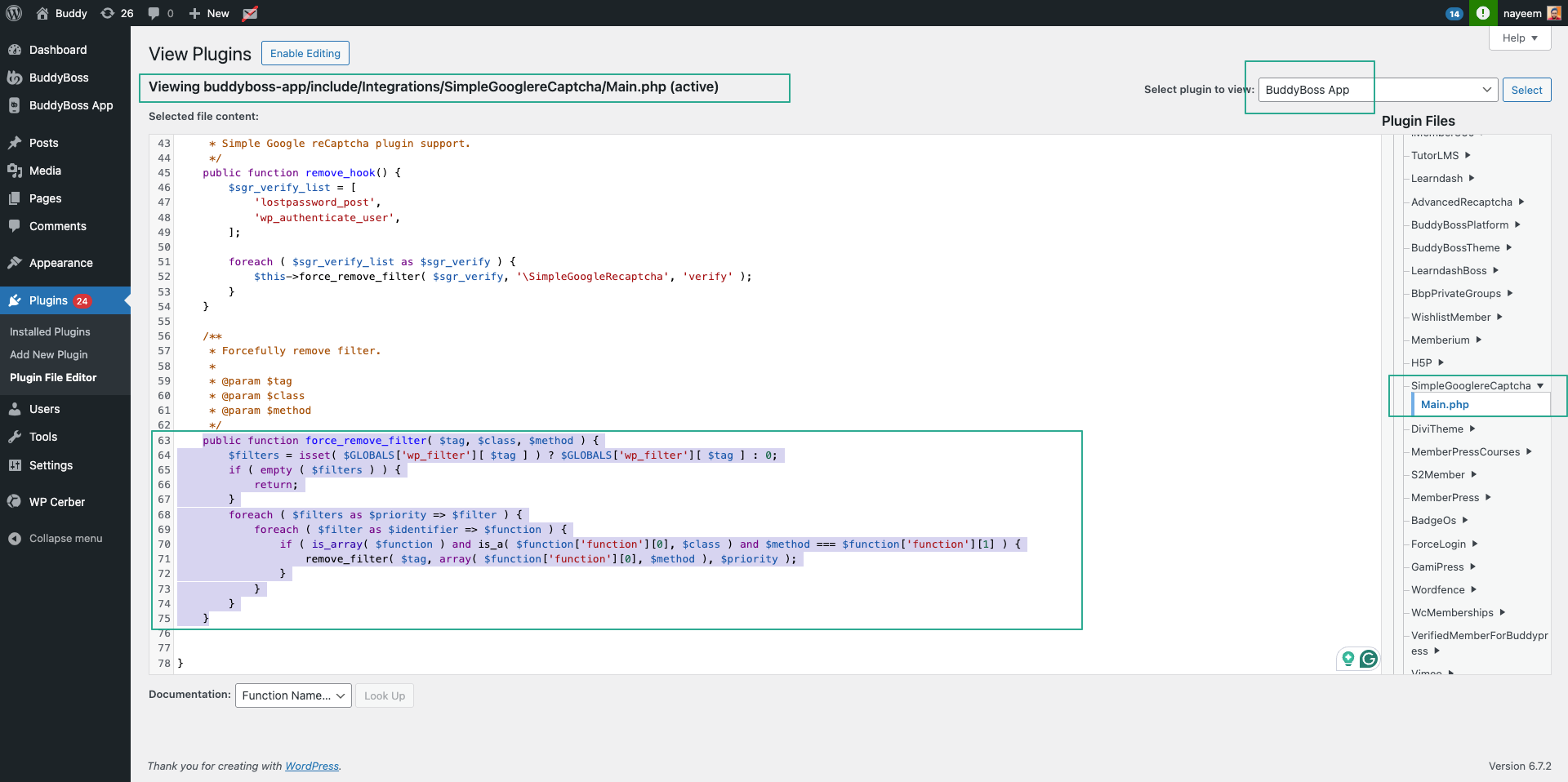This screenshot has height=782, width=1568.
Task: Open the green notification alert icon
Action: [1483, 13]
